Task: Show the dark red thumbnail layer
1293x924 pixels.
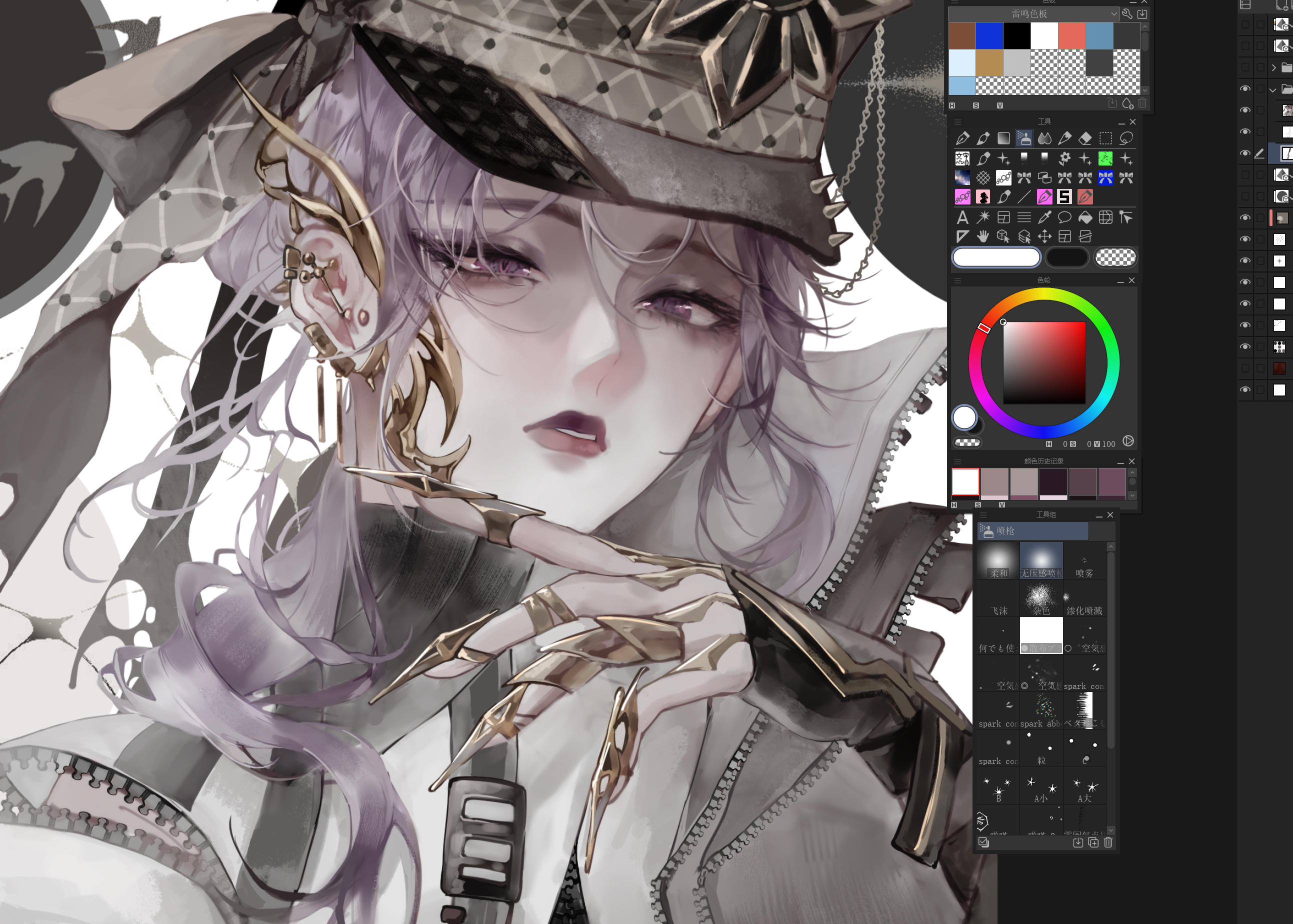Action: 1245,368
